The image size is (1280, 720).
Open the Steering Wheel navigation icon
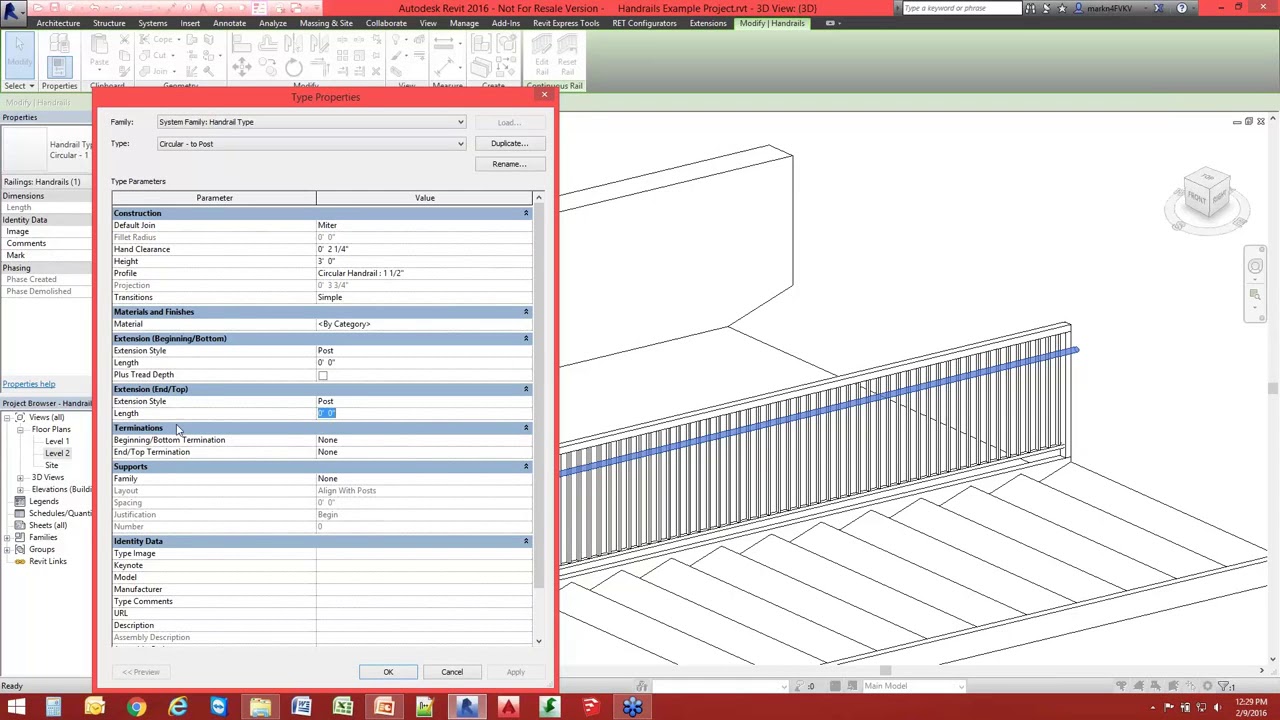click(1255, 266)
